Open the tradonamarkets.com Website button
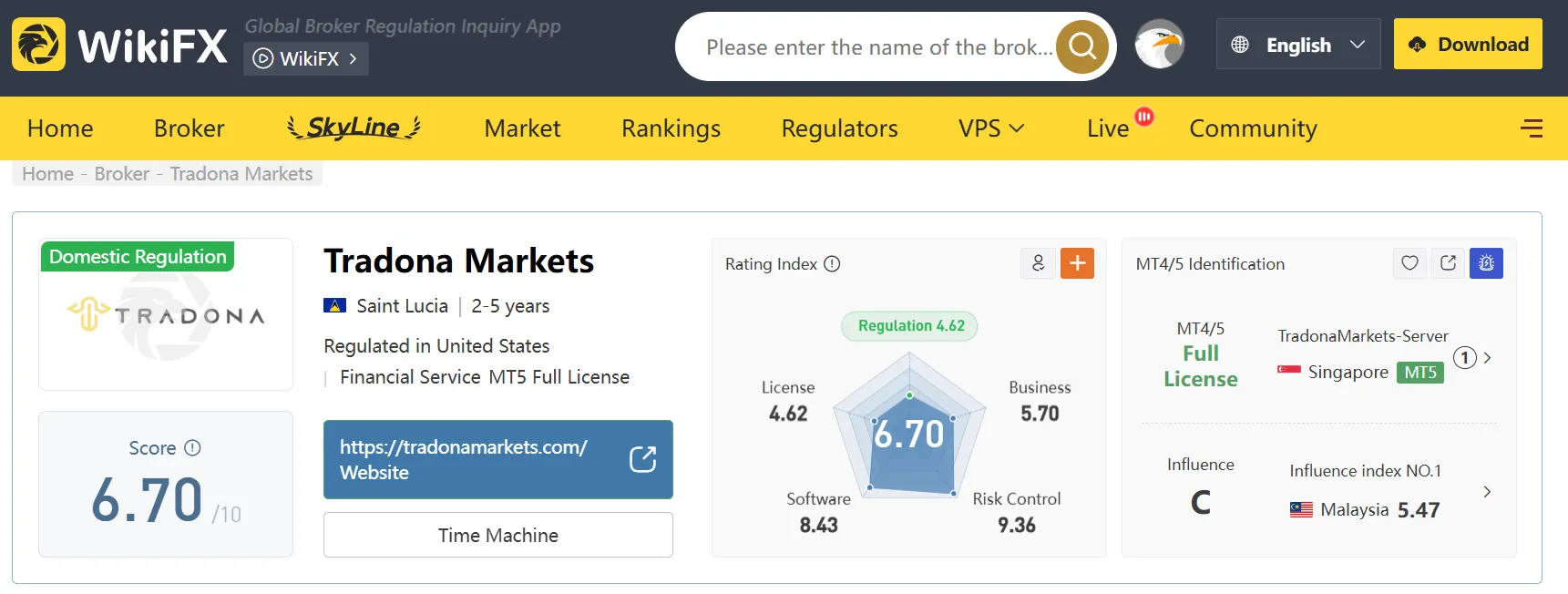This screenshot has width=1568, height=594. 497,459
